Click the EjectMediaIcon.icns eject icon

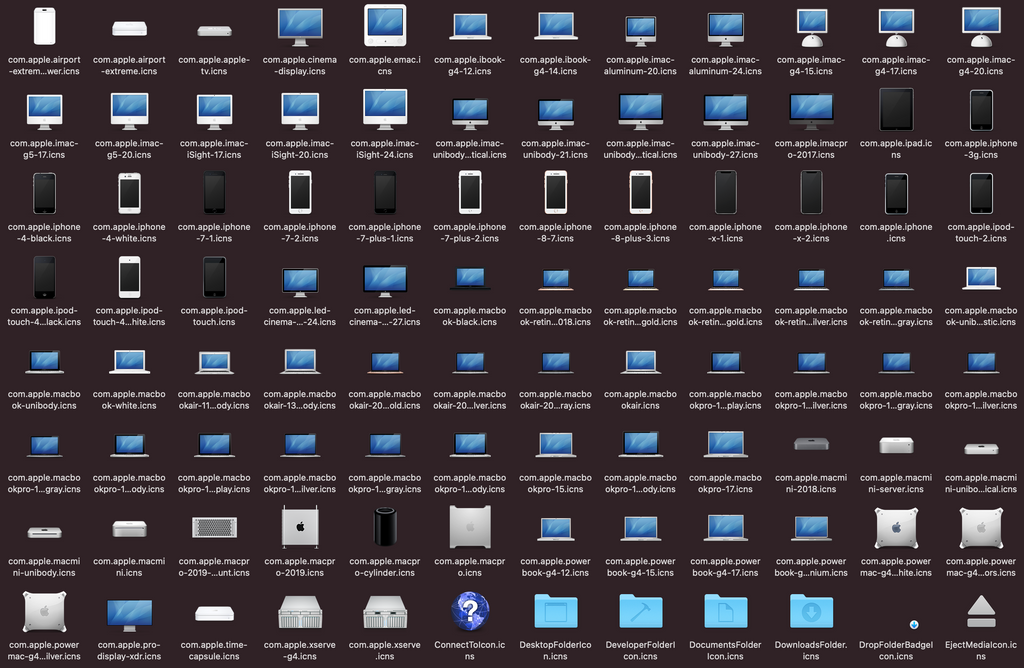981,611
